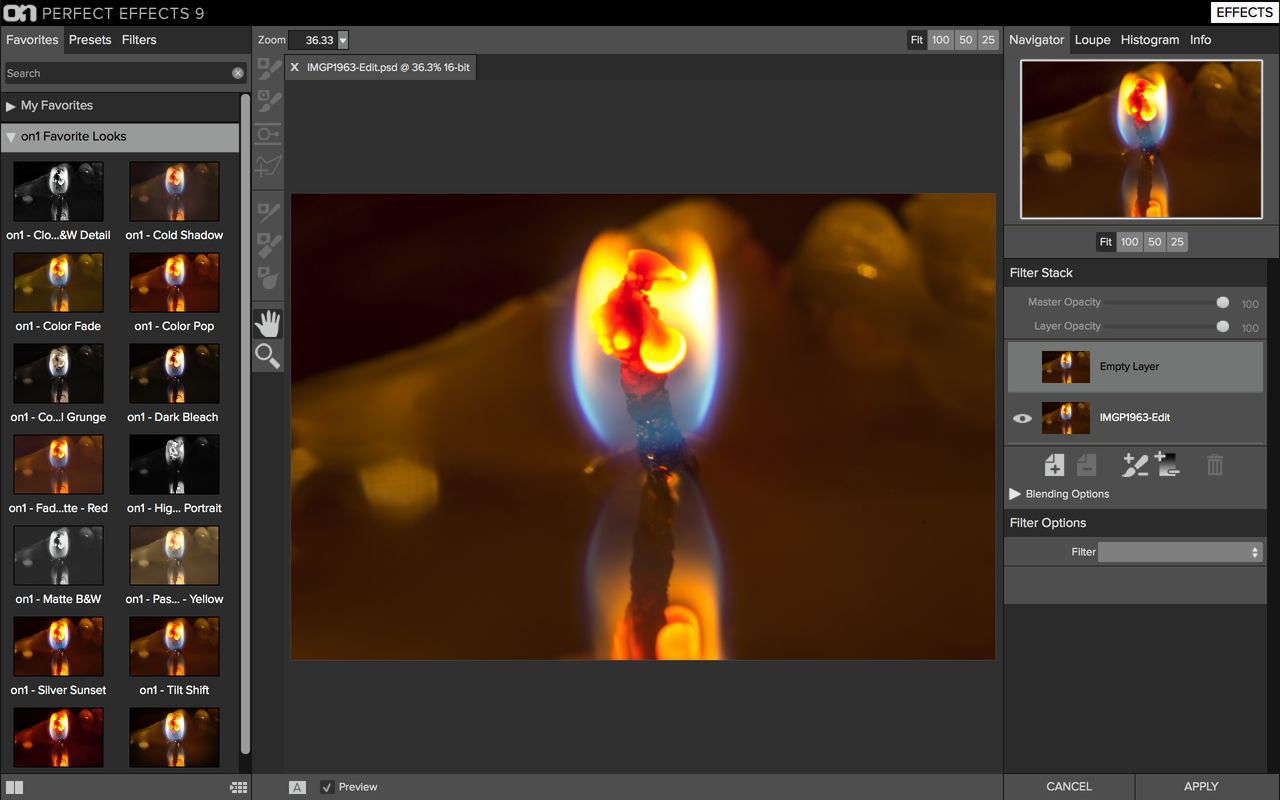Screen dimensions: 1280x800
Task: Set canvas zoom to 50 in top toolbar
Action: click(965, 40)
